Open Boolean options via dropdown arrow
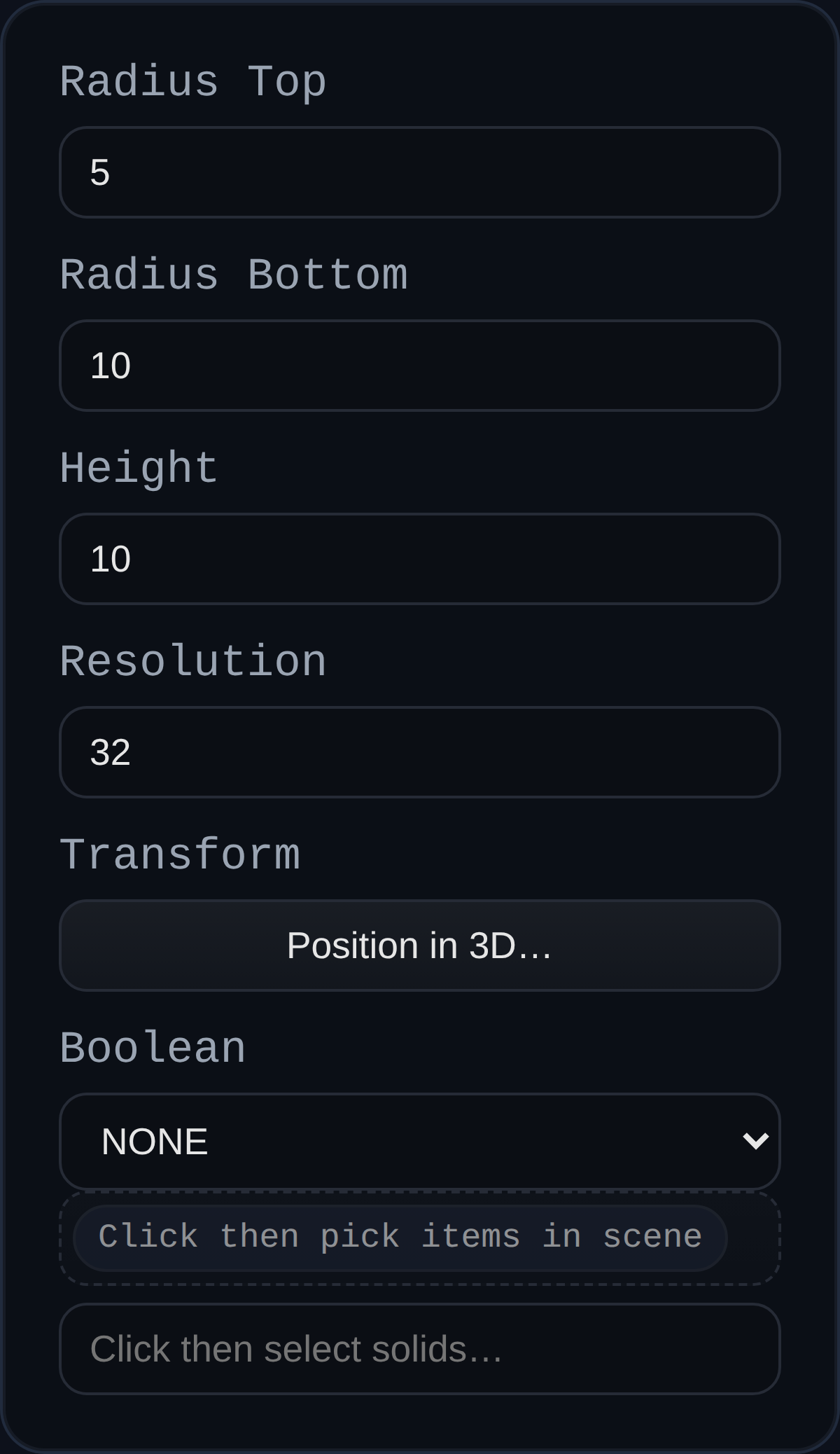This screenshot has width=840, height=1454. click(x=757, y=1140)
